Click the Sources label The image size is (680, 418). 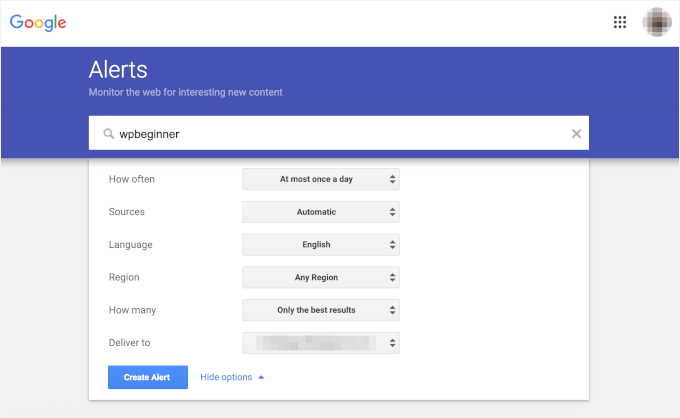pos(126,212)
